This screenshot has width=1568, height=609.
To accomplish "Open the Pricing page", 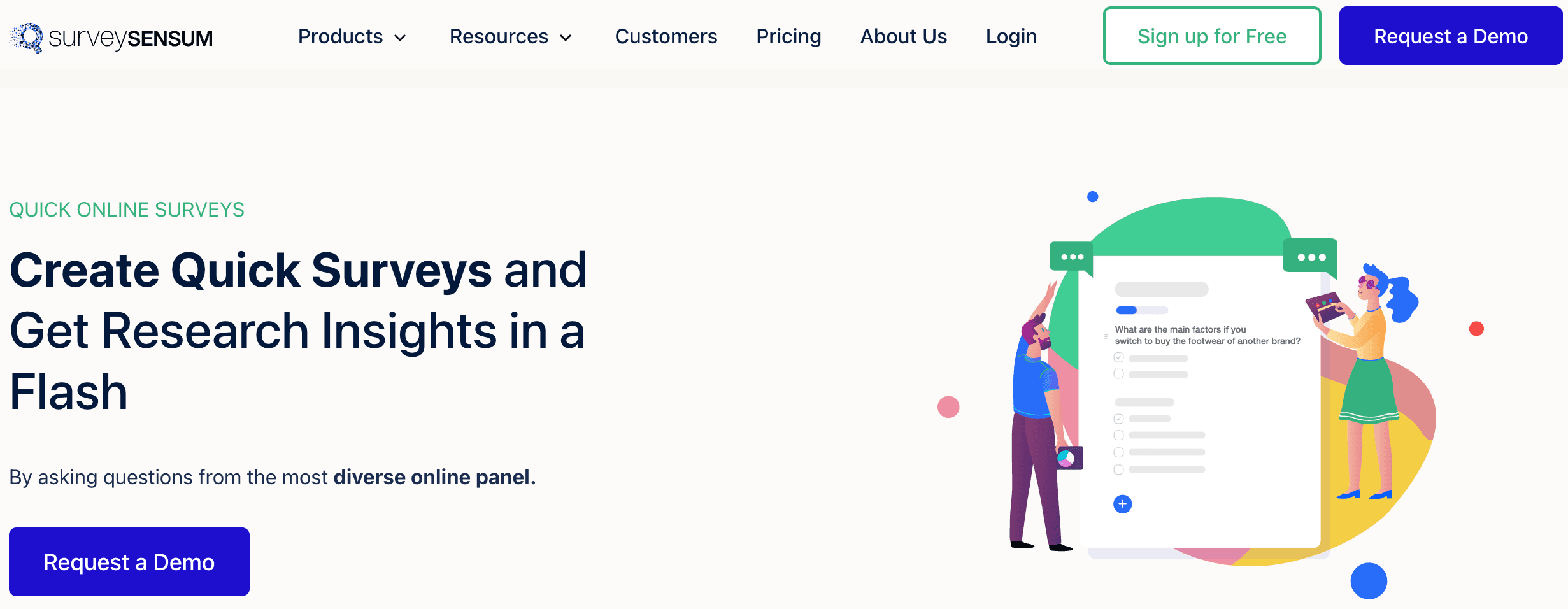I will pyautogui.click(x=788, y=37).
